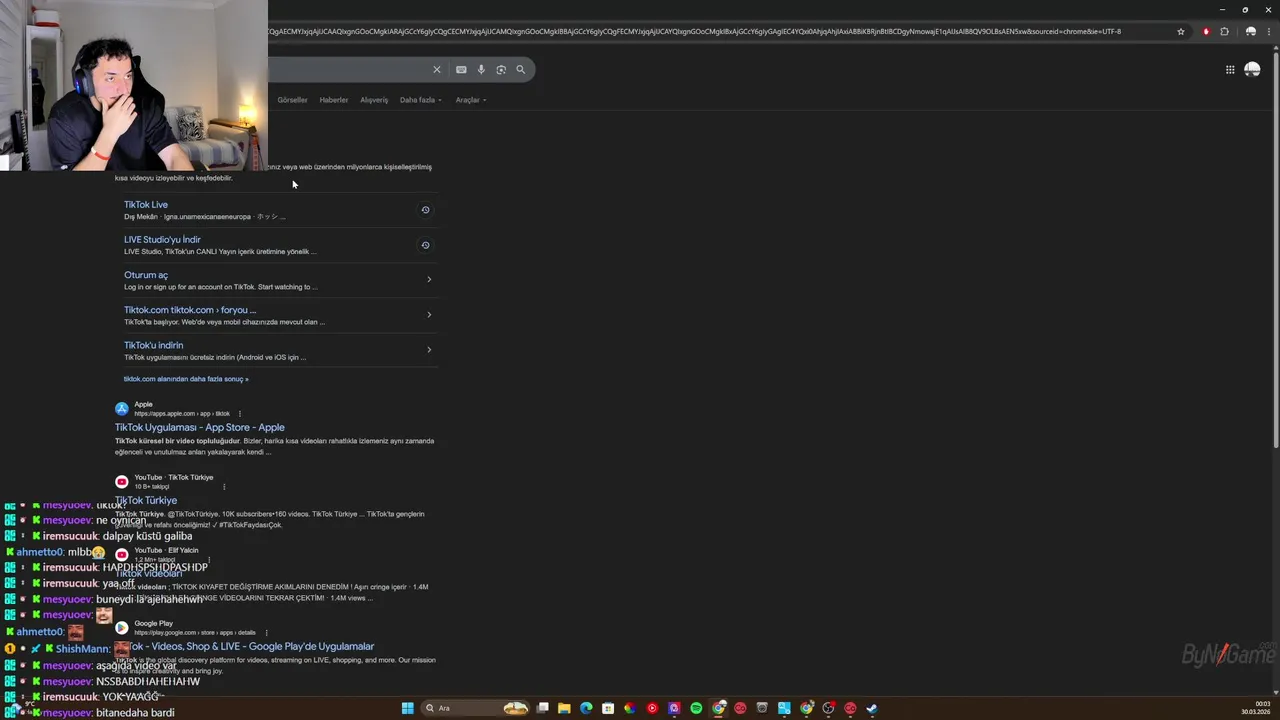
Task: Click the Chrome address bar URL
Action: pos(694,31)
